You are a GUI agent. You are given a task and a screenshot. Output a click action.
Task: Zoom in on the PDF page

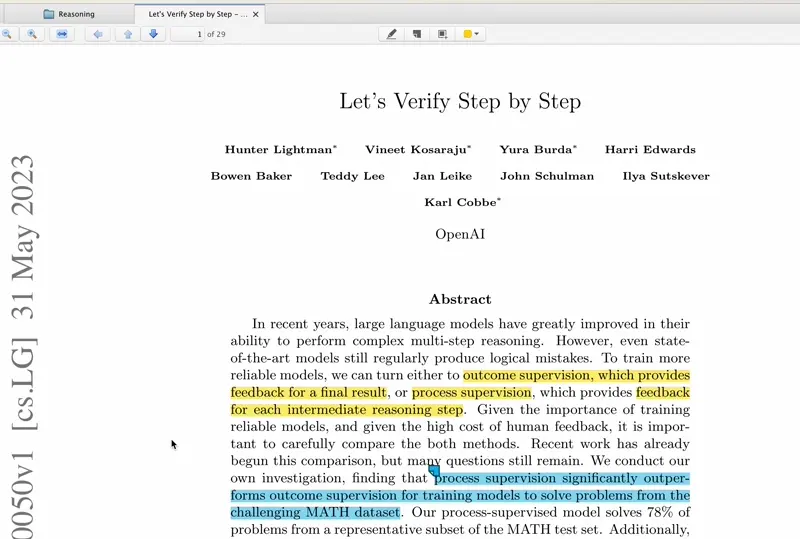32,34
